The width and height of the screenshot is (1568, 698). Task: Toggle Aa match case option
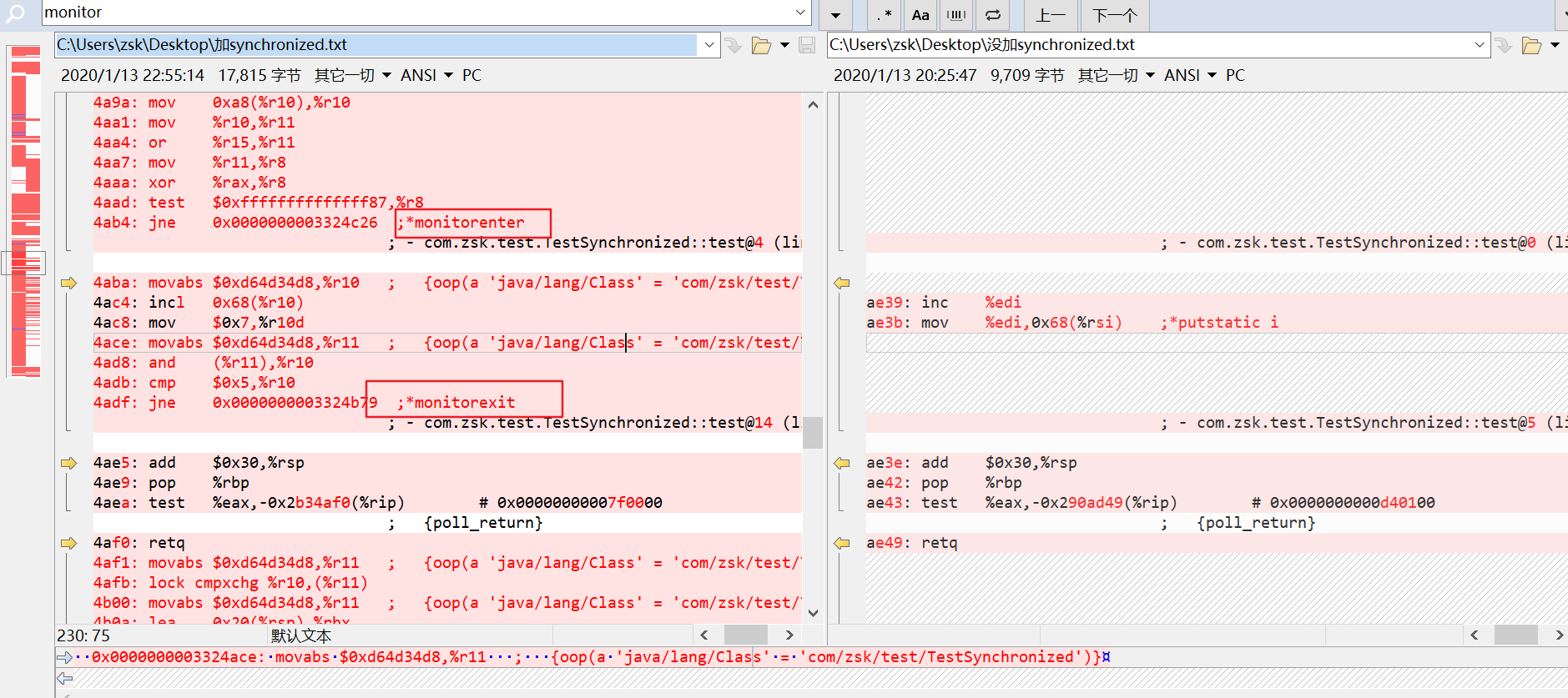point(920,14)
